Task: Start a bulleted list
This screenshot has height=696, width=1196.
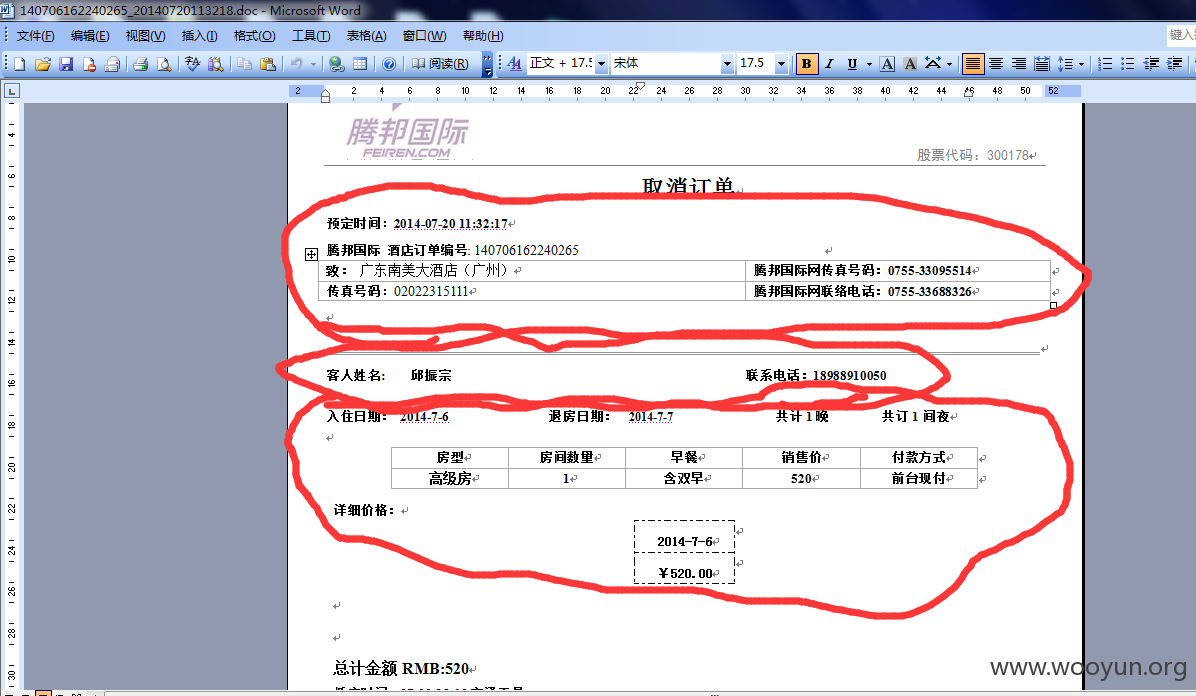Action: 1127,64
